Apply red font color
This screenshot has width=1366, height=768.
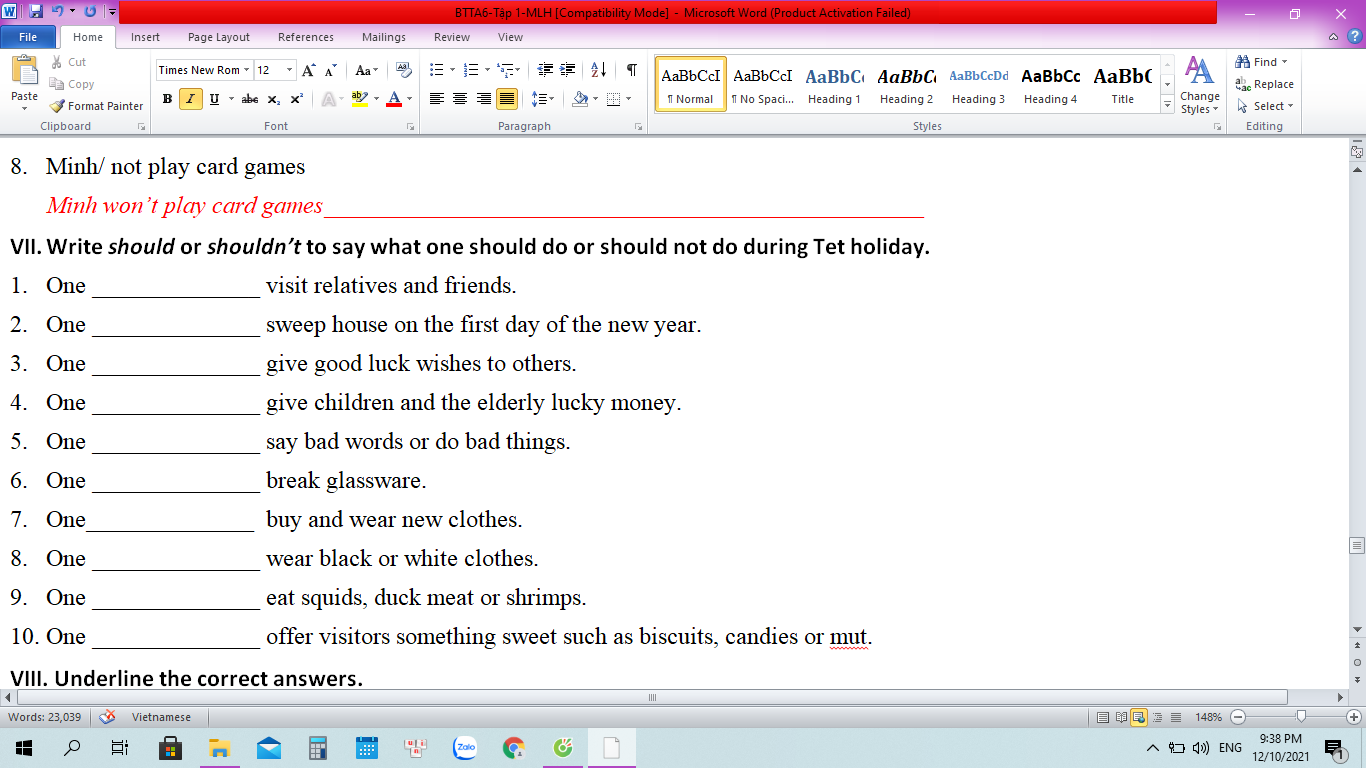point(393,99)
